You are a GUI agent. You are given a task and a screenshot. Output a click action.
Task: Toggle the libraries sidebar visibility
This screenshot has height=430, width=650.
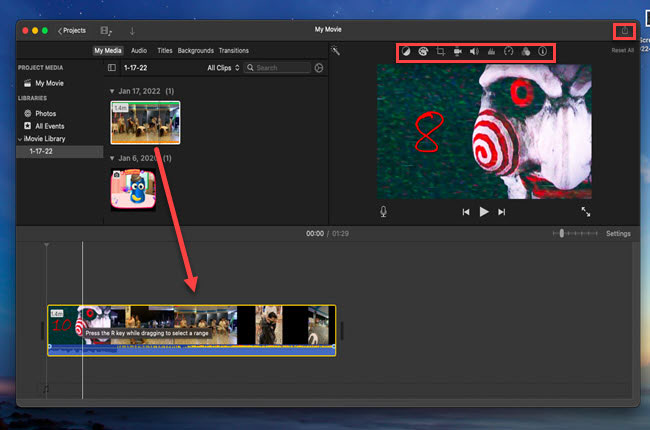pos(112,68)
